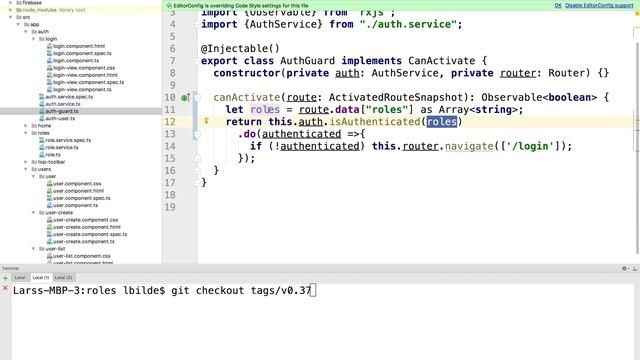Click the Terminal panel title
640x360 pixels.
10,268
